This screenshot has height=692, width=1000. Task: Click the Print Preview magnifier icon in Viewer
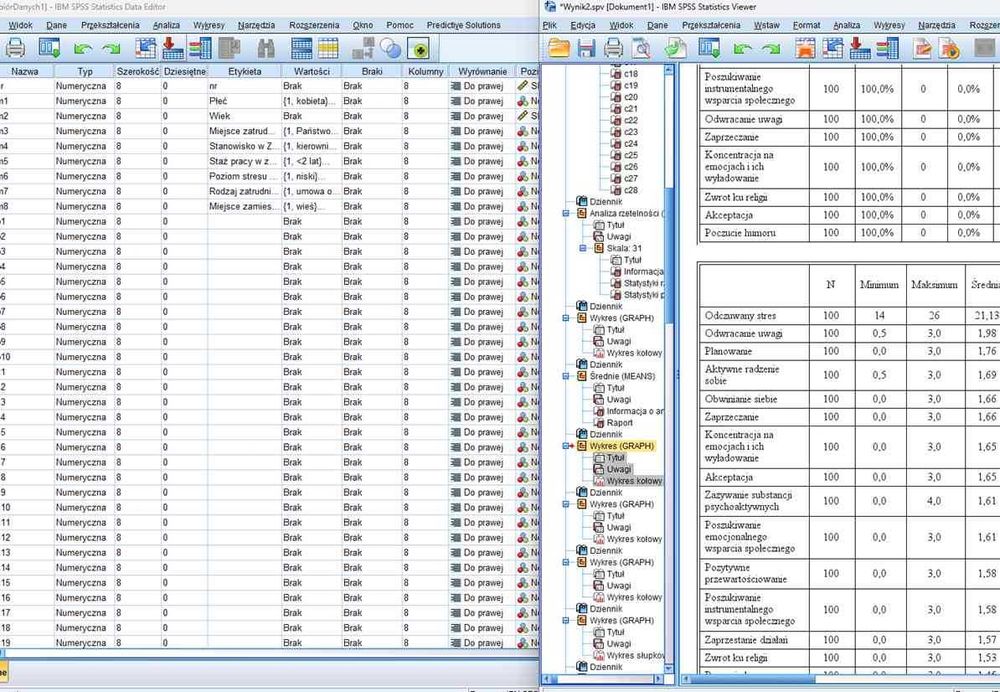(x=640, y=48)
